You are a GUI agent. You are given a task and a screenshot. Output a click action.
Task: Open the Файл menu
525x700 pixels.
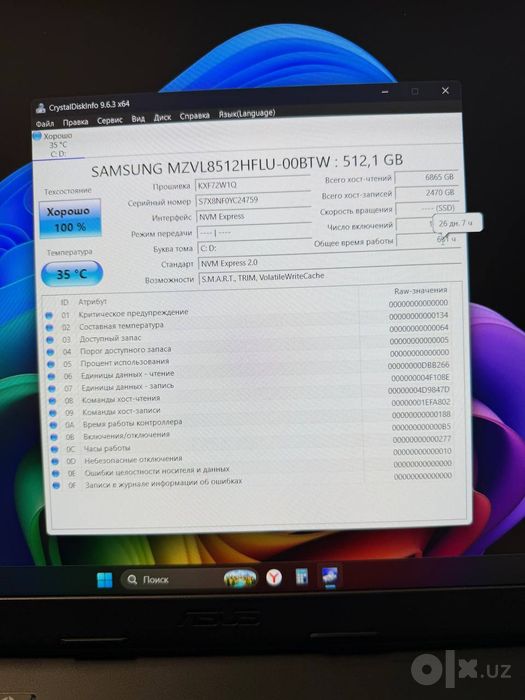tap(45, 123)
